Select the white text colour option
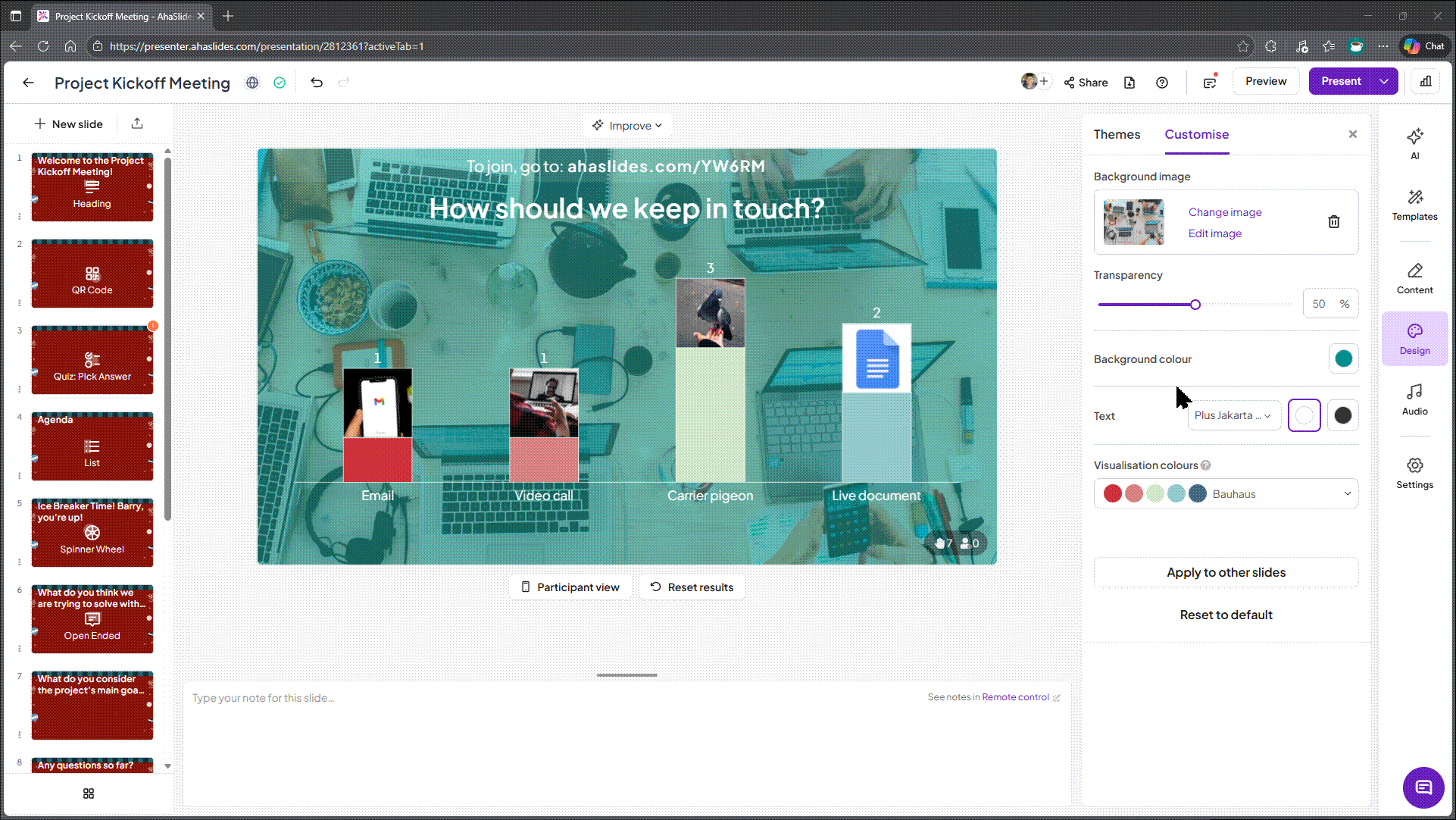Screen dimensions: 1456x820 click(1304, 415)
